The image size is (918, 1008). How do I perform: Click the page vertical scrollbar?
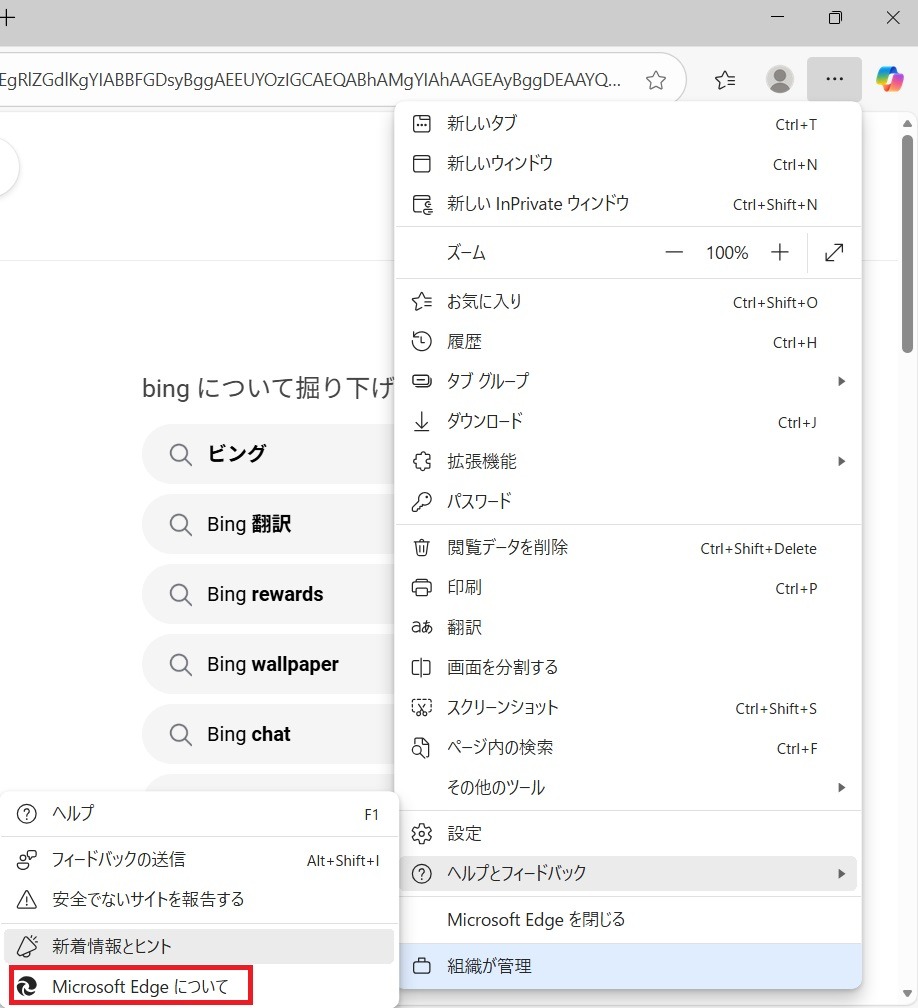[907, 243]
